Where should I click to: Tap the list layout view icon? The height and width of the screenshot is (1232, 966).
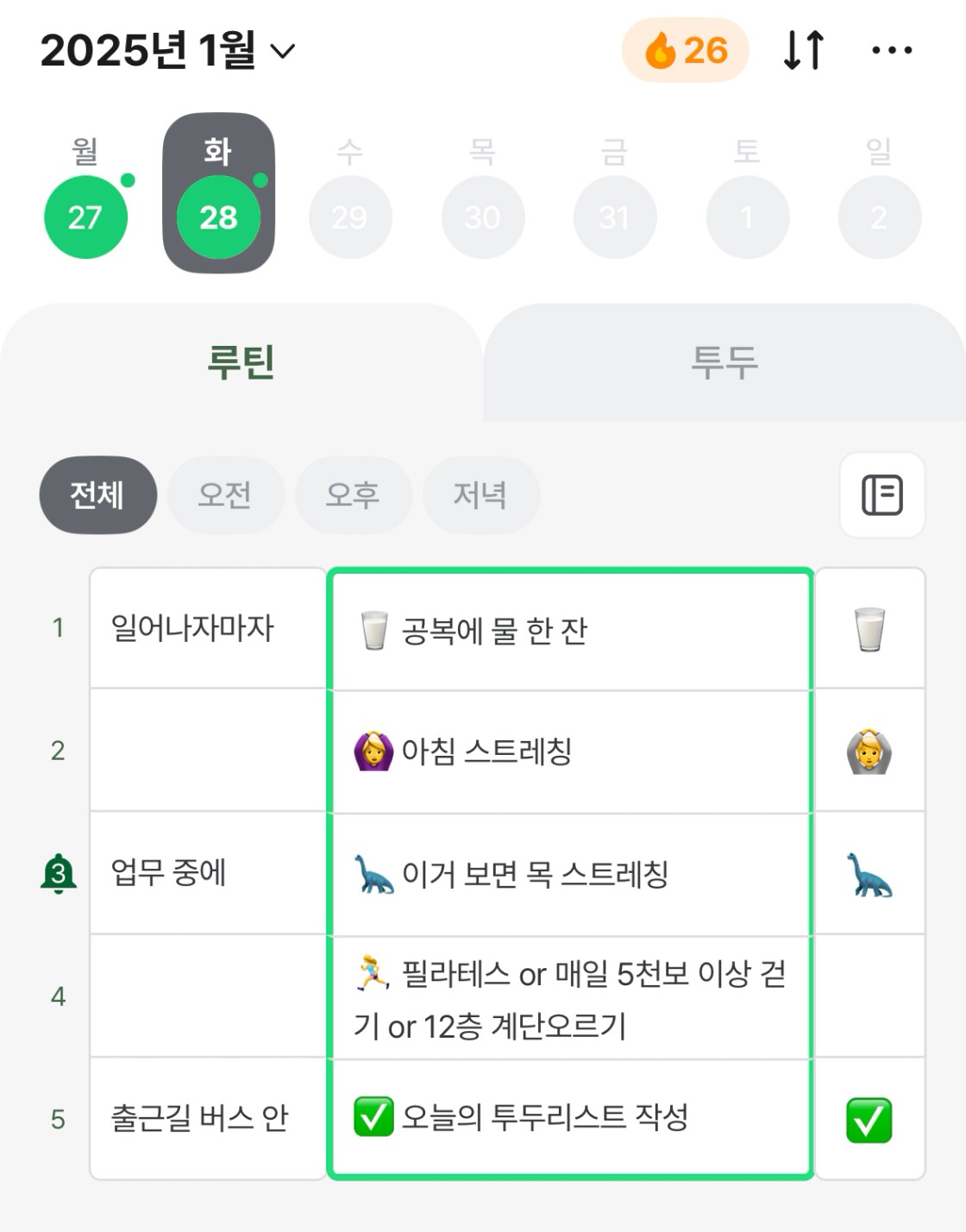(x=881, y=495)
